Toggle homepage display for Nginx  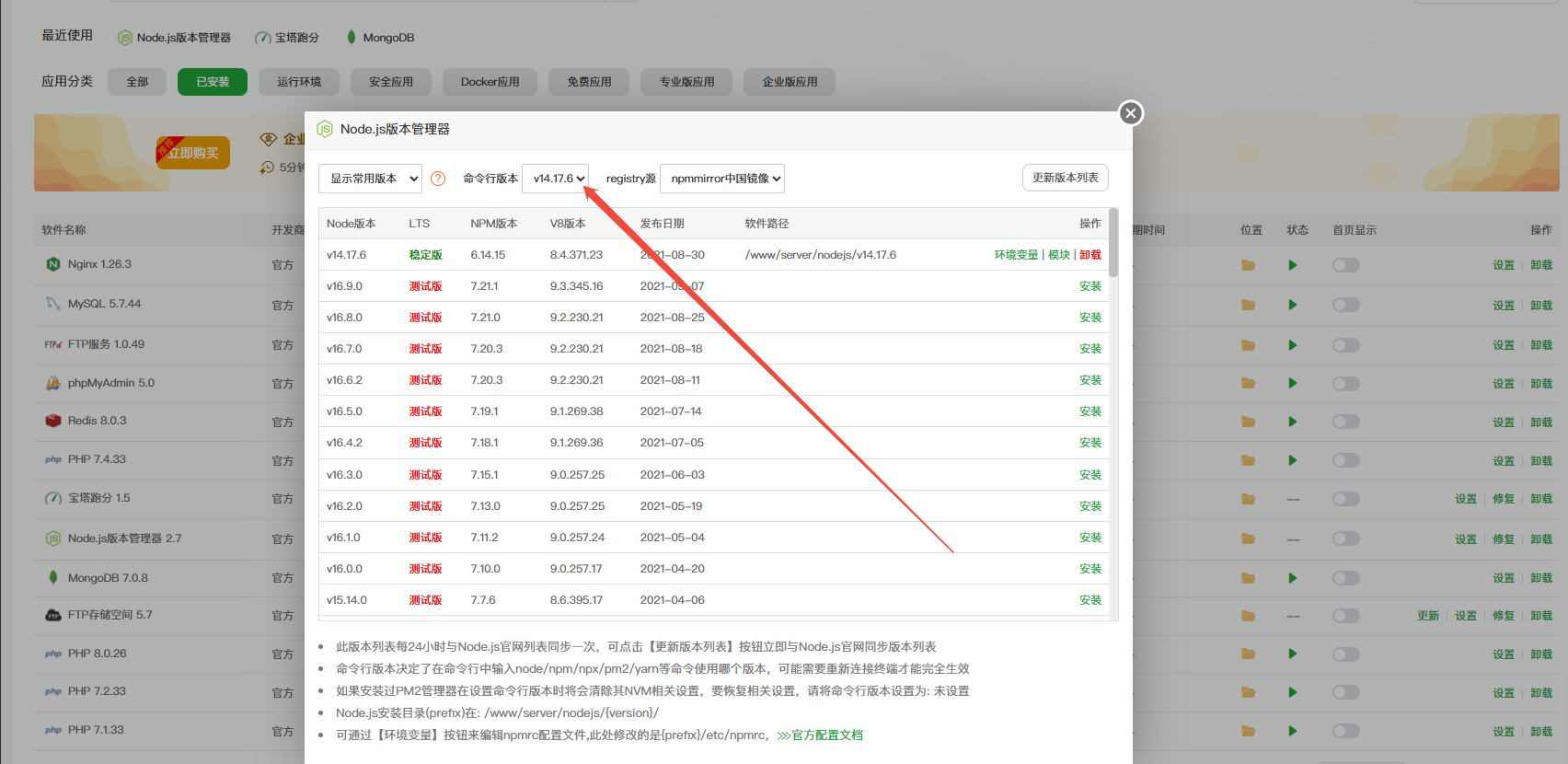1345,265
